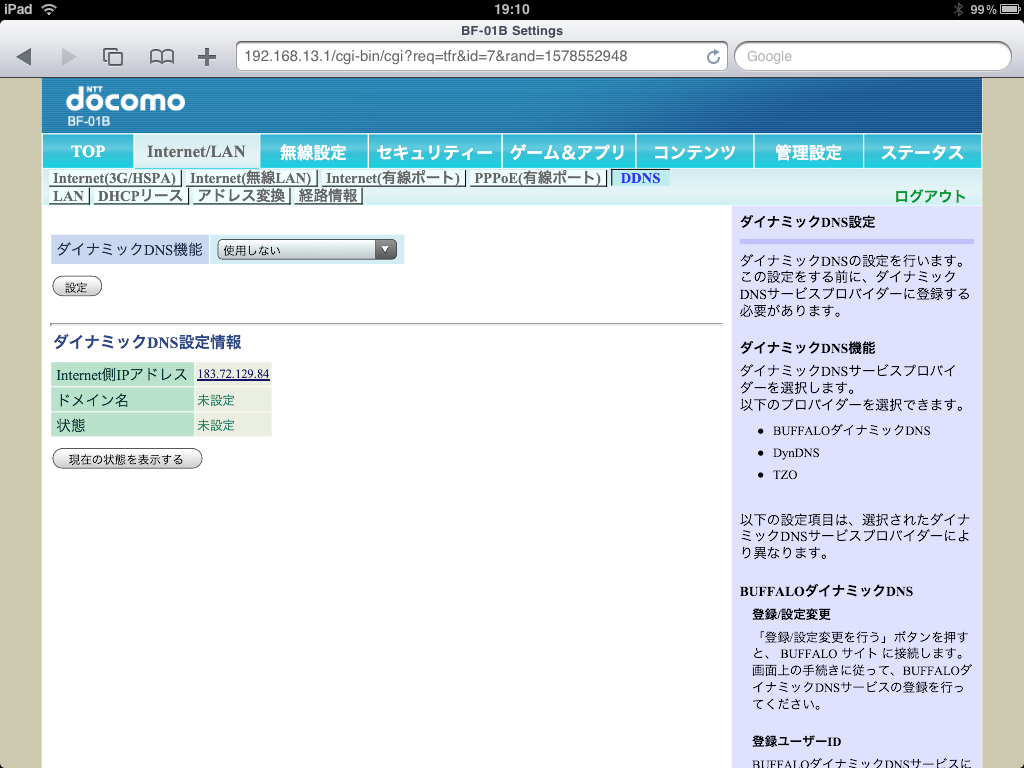Screen dimensions: 1024x768
Task: Go to アドレス変換 sub-tab
Action: pyautogui.click(x=242, y=196)
